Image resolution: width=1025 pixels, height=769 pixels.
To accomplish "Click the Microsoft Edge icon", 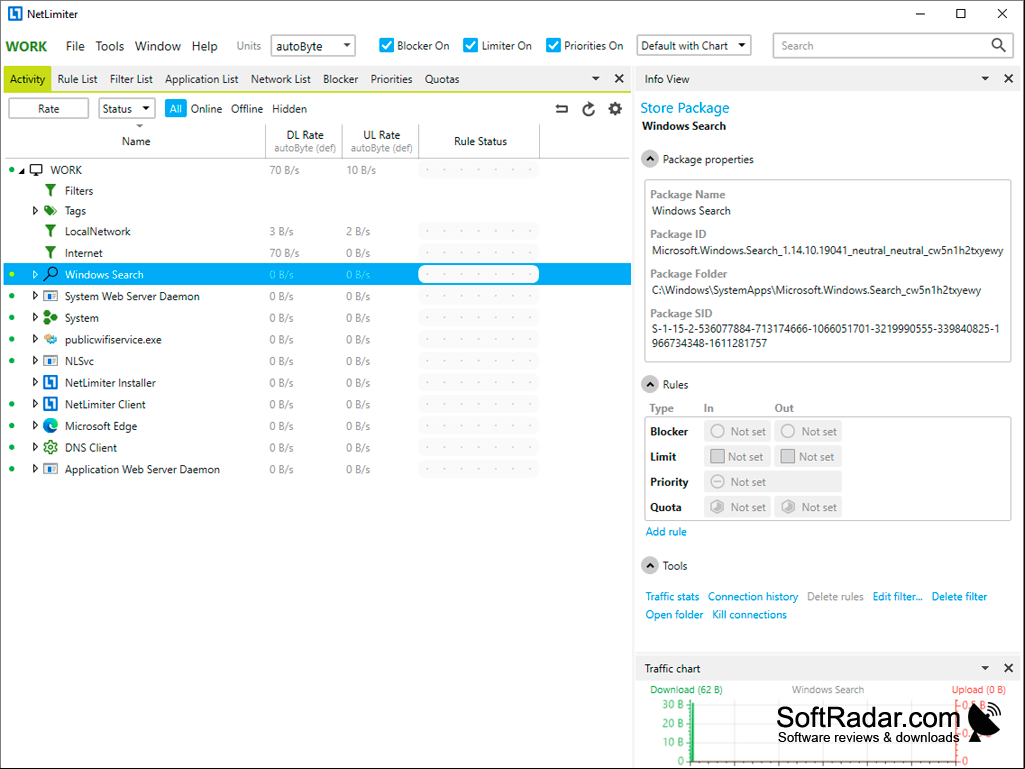I will pos(50,426).
